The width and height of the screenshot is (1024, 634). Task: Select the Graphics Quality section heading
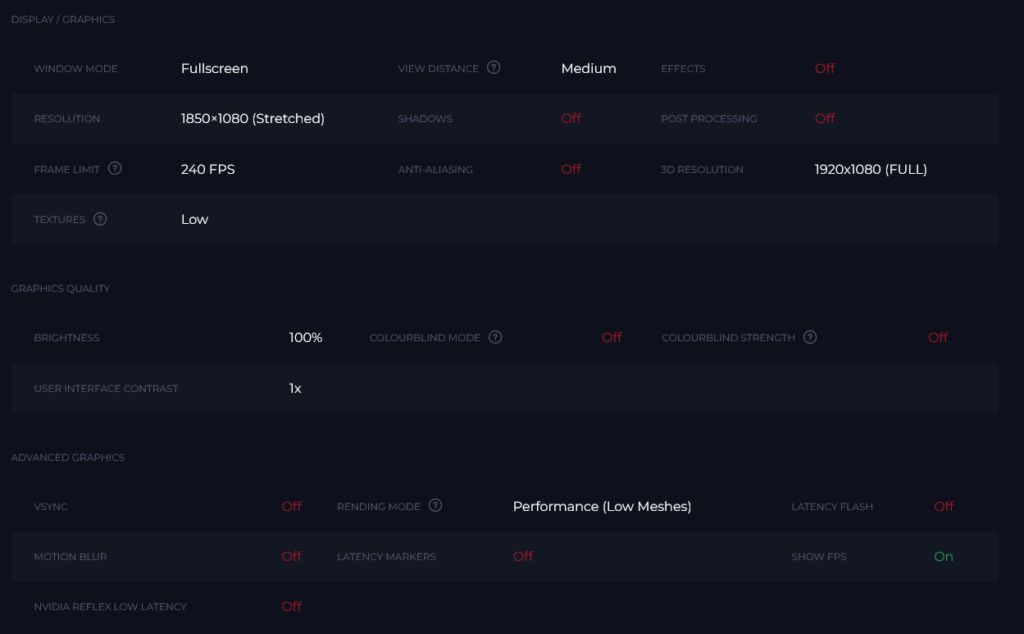60,289
